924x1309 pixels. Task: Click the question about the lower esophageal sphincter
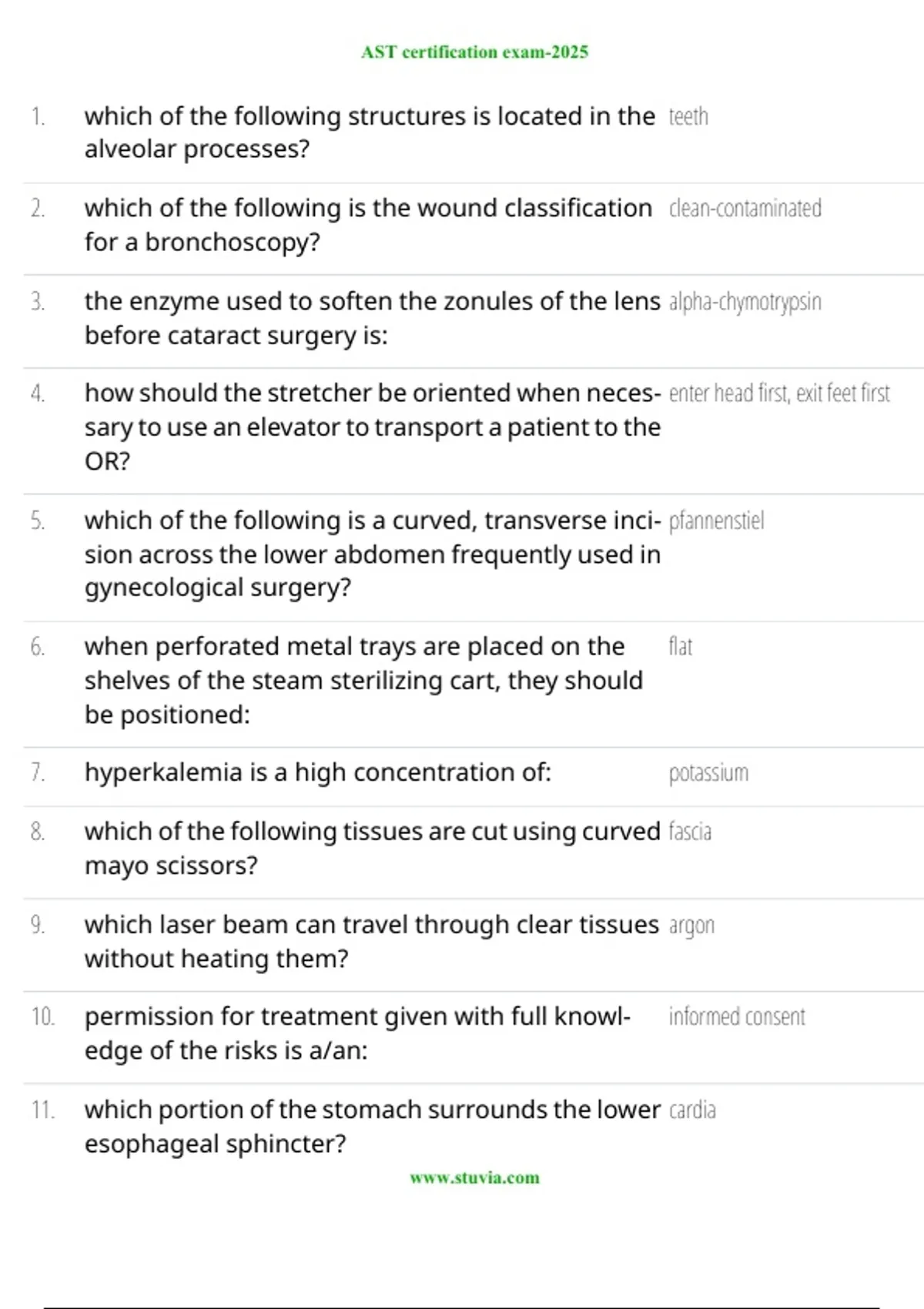coord(372,1127)
